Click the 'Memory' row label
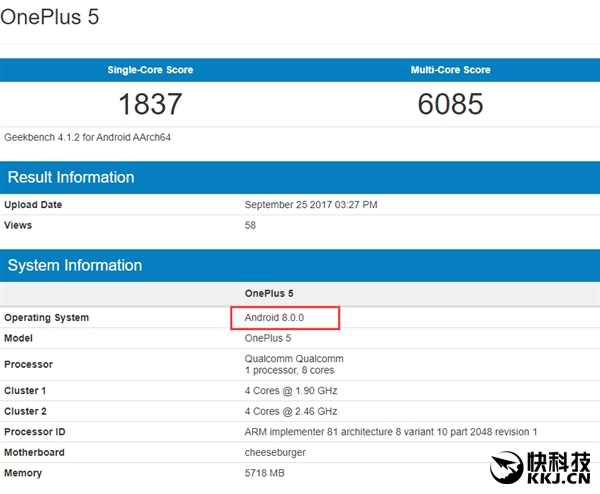600x494 pixels. point(23,473)
